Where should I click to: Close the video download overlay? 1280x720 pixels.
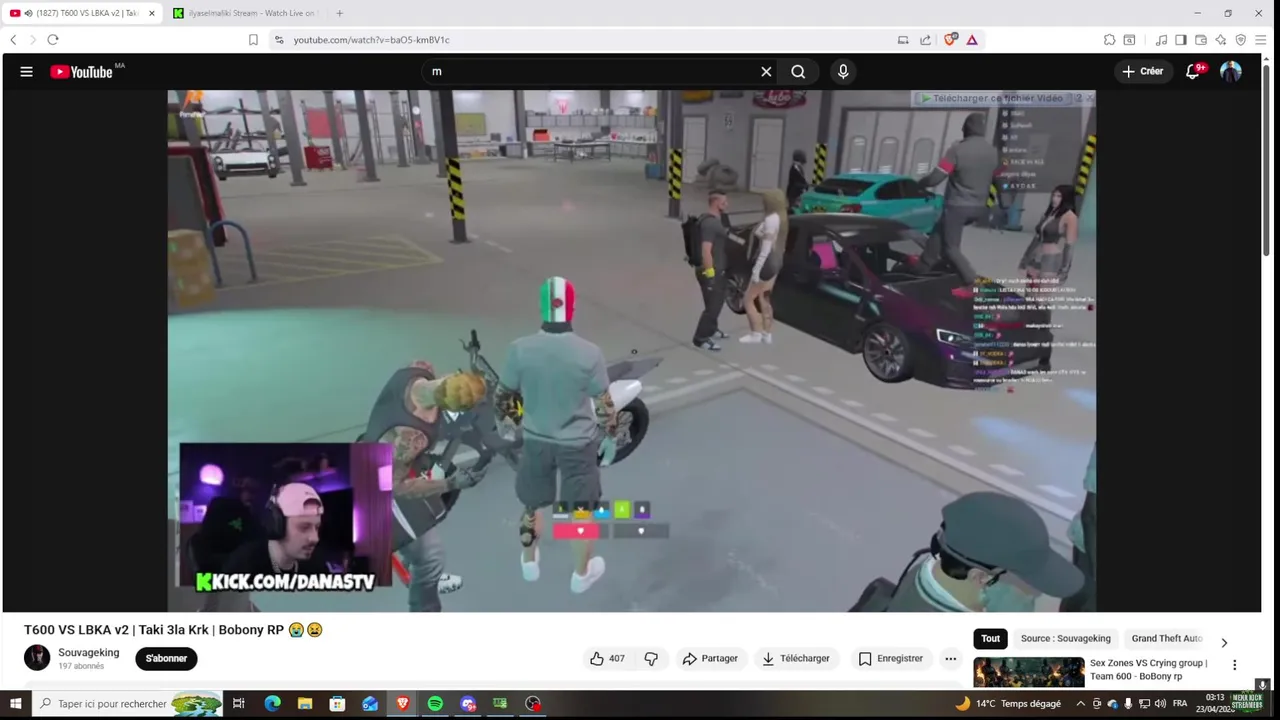(1090, 98)
